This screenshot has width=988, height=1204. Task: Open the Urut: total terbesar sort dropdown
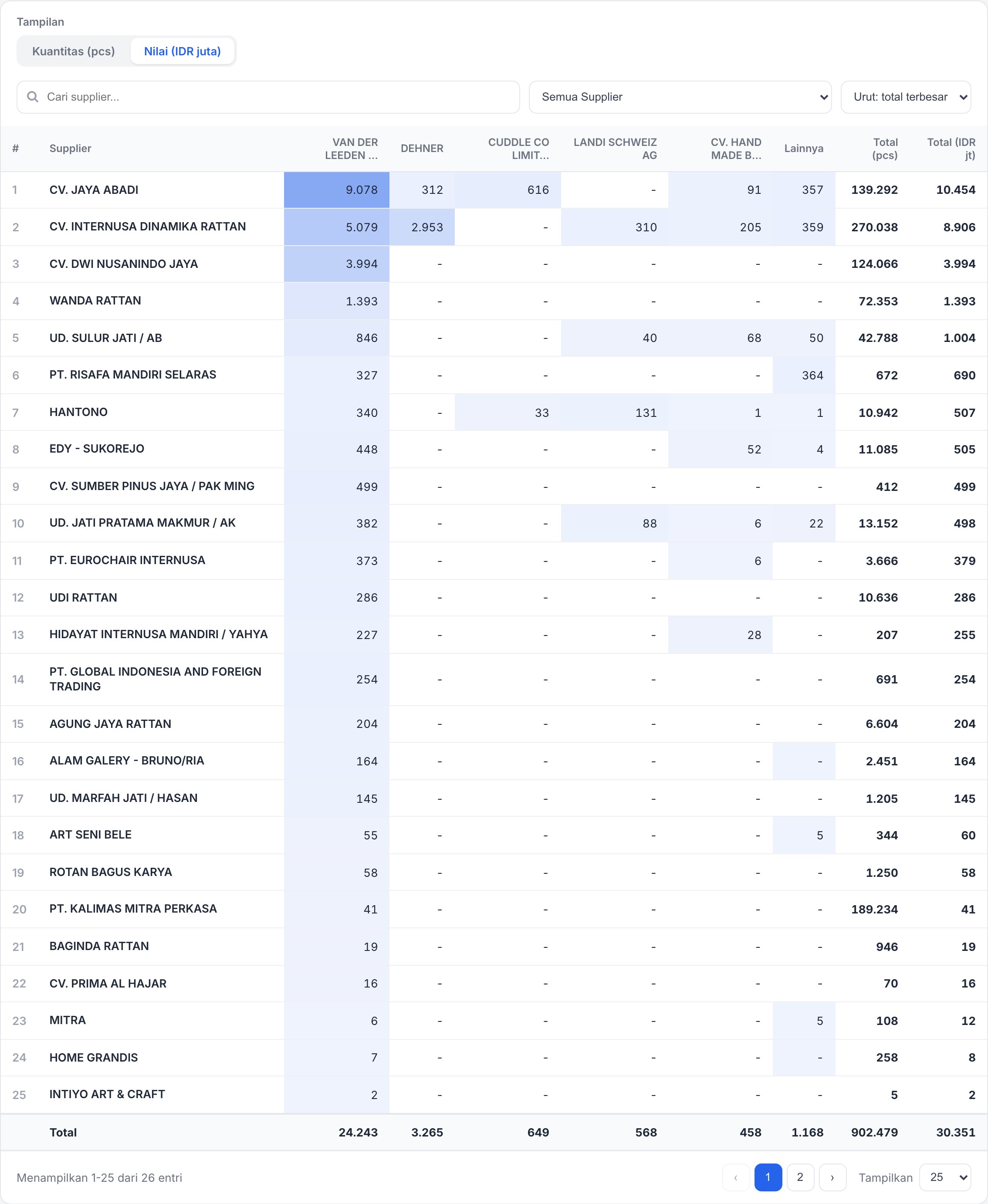click(906, 97)
